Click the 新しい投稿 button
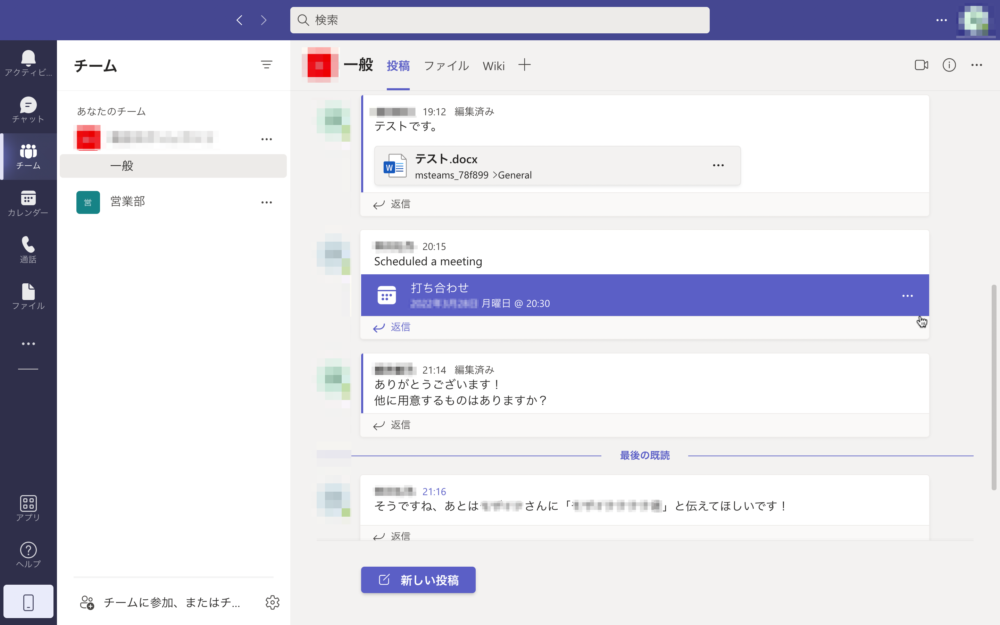Viewport: 1000px width, 625px height. click(418, 580)
